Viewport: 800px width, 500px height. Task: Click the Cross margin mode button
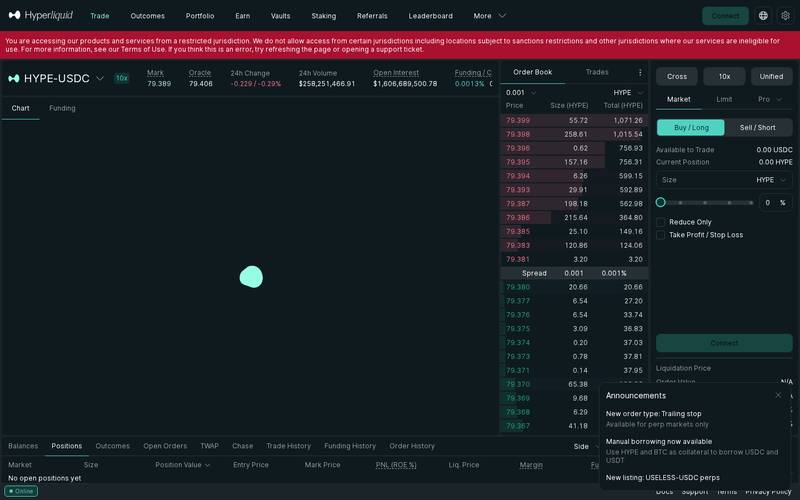(x=677, y=77)
